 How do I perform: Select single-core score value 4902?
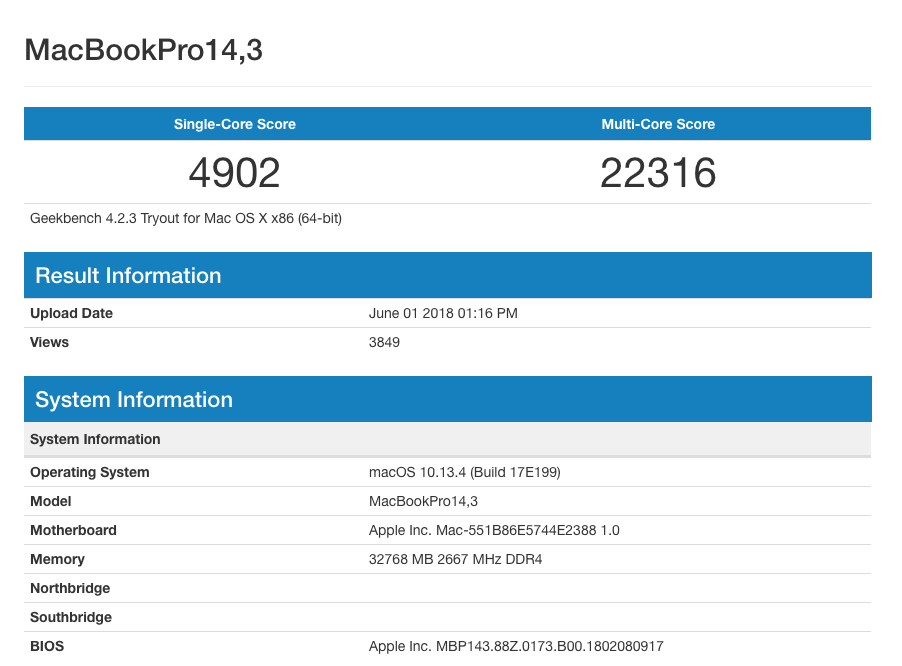(x=235, y=173)
